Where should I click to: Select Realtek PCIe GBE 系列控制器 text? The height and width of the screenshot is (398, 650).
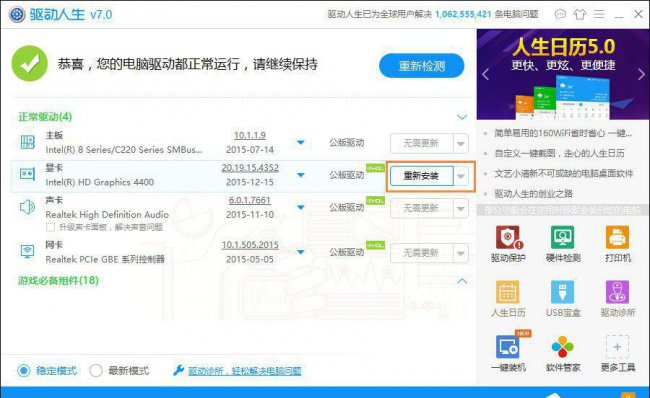click(105, 259)
